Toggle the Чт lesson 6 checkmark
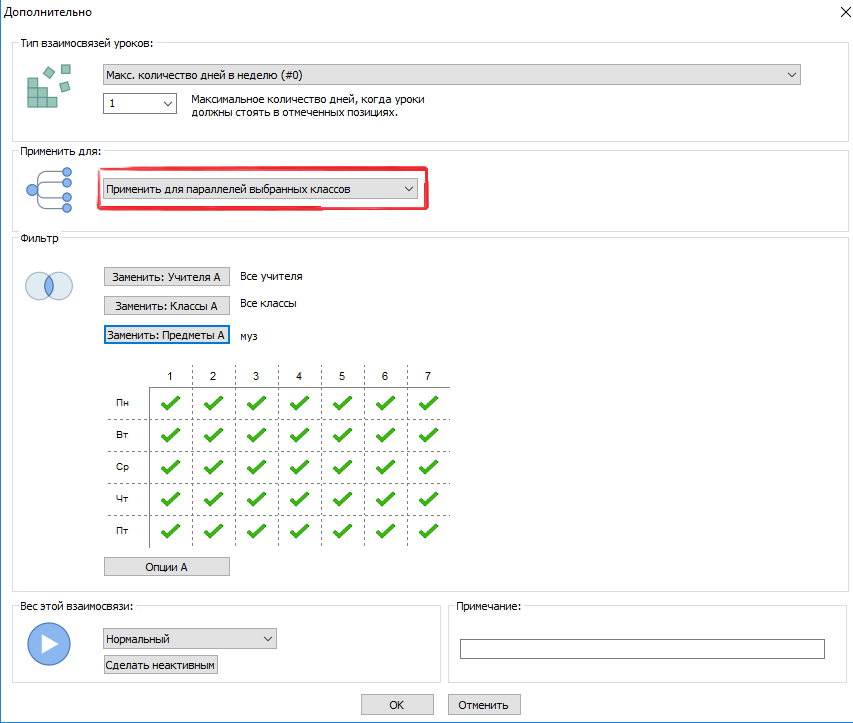Screen dimensions: 853x723 pyautogui.click(x=385, y=499)
